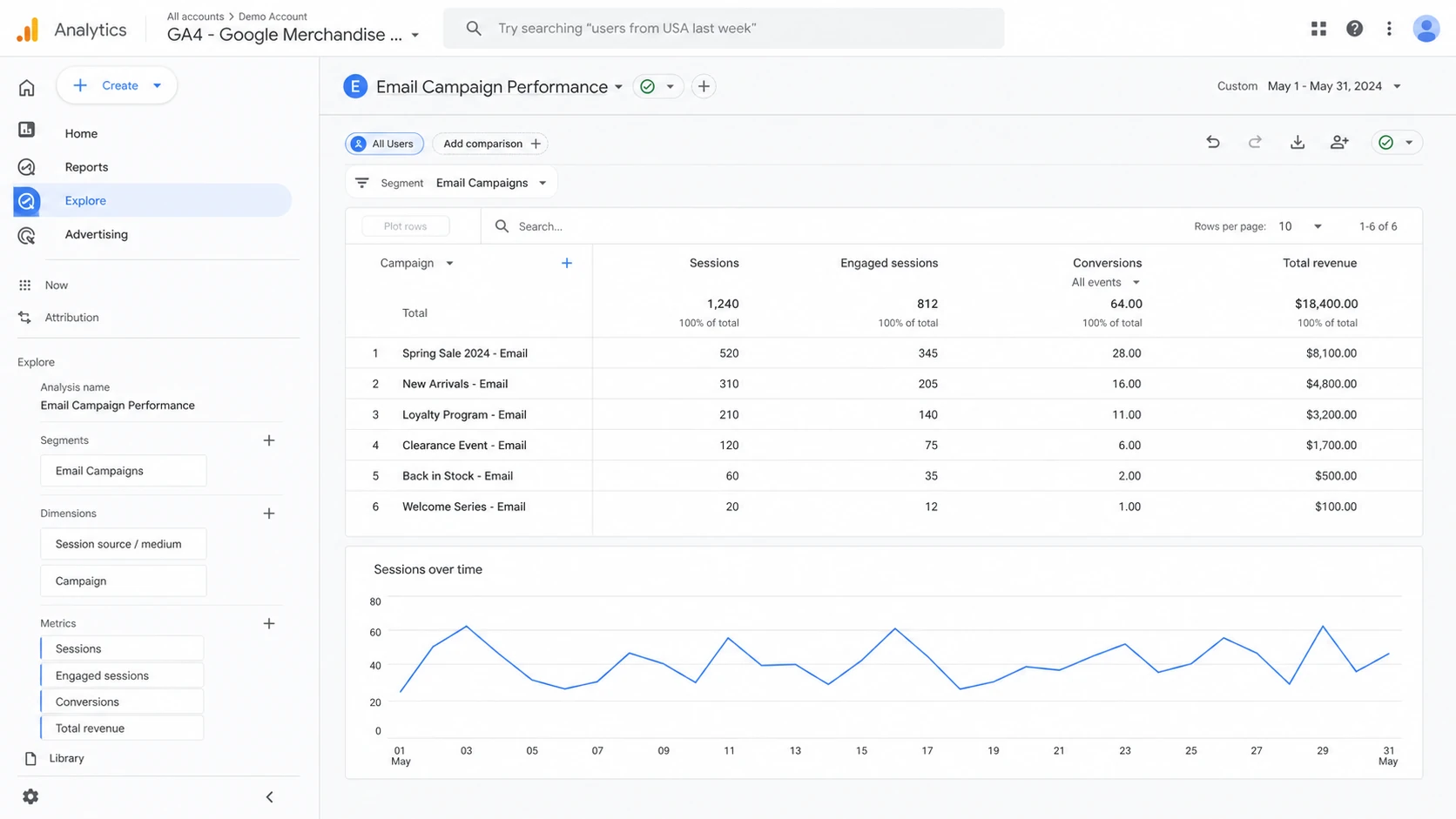This screenshot has width=1456, height=819.
Task: Click the search magnifier in table toolbar
Action: tap(502, 226)
